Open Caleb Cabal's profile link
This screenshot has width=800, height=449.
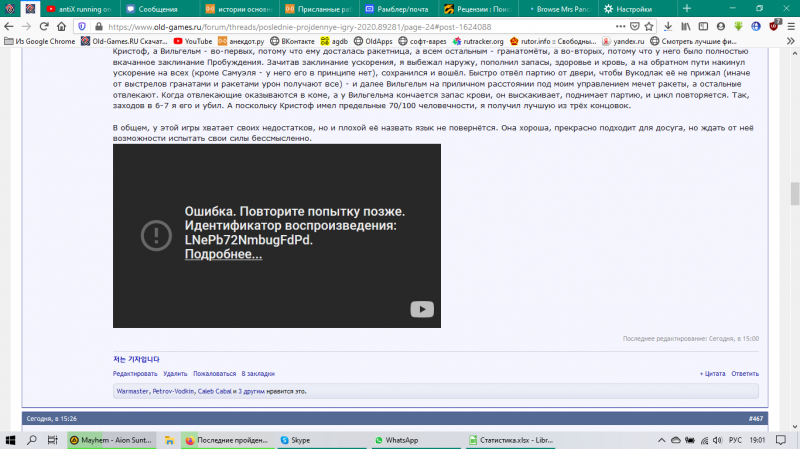(x=214, y=391)
